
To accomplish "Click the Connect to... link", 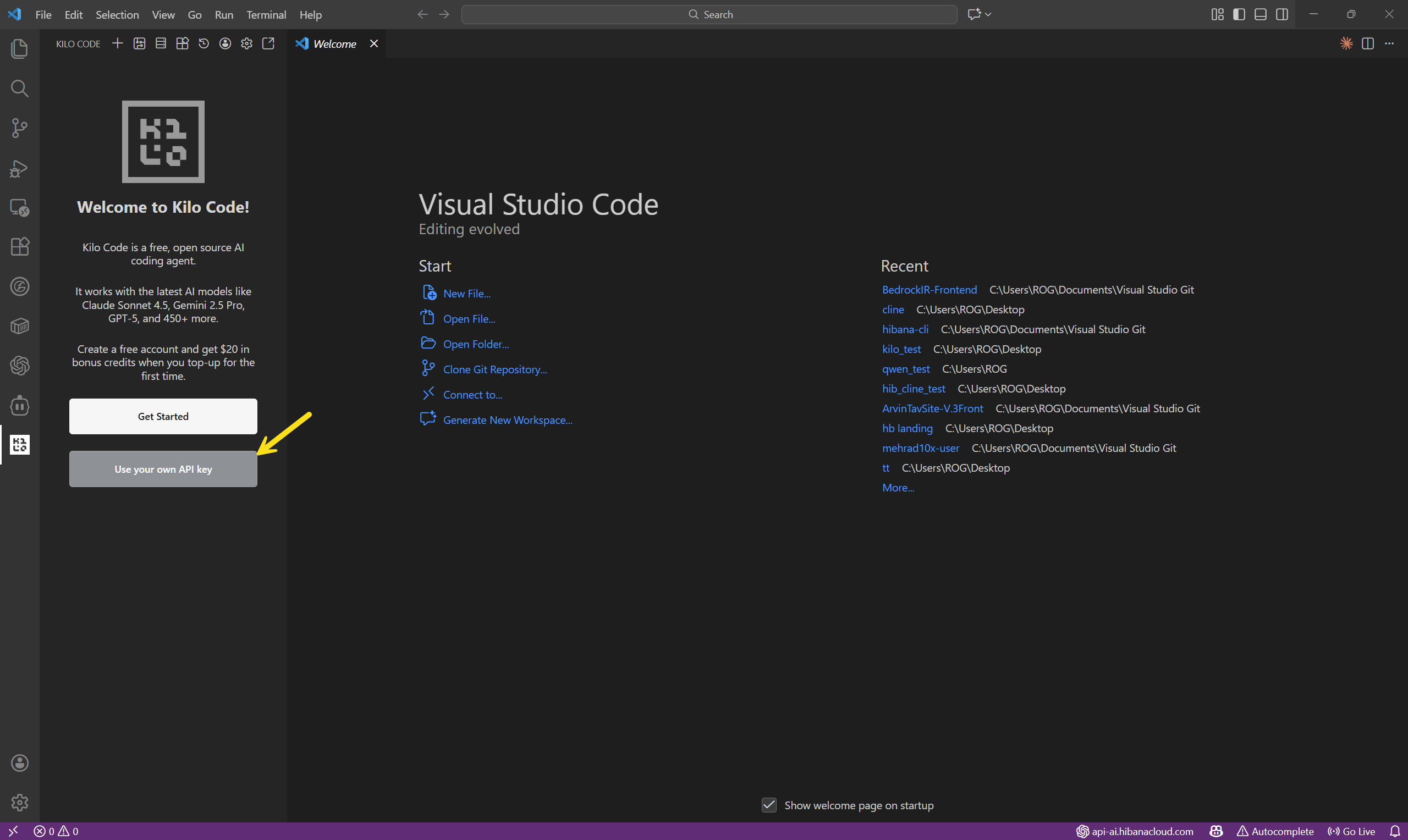I will [x=473, y=395].
